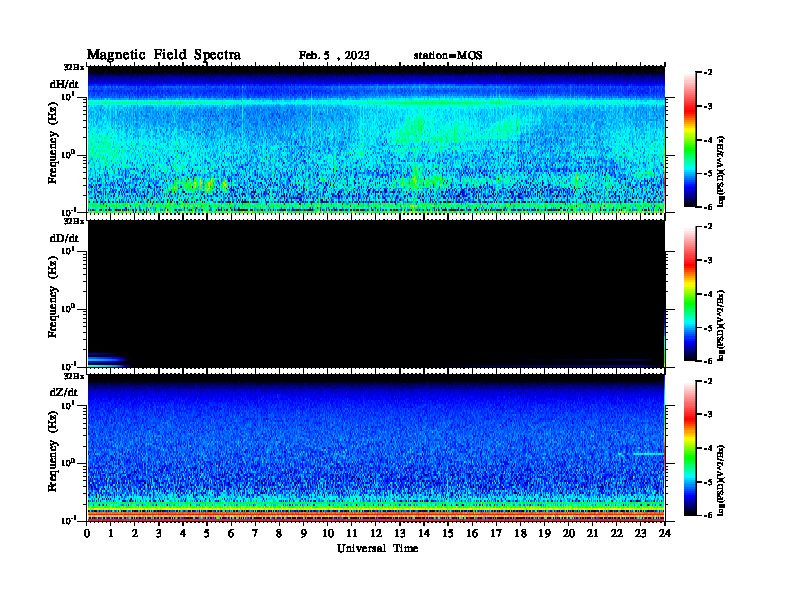Click hour 17 on the Universal Time axis
The image size is (792, 612).
(496, 533)
